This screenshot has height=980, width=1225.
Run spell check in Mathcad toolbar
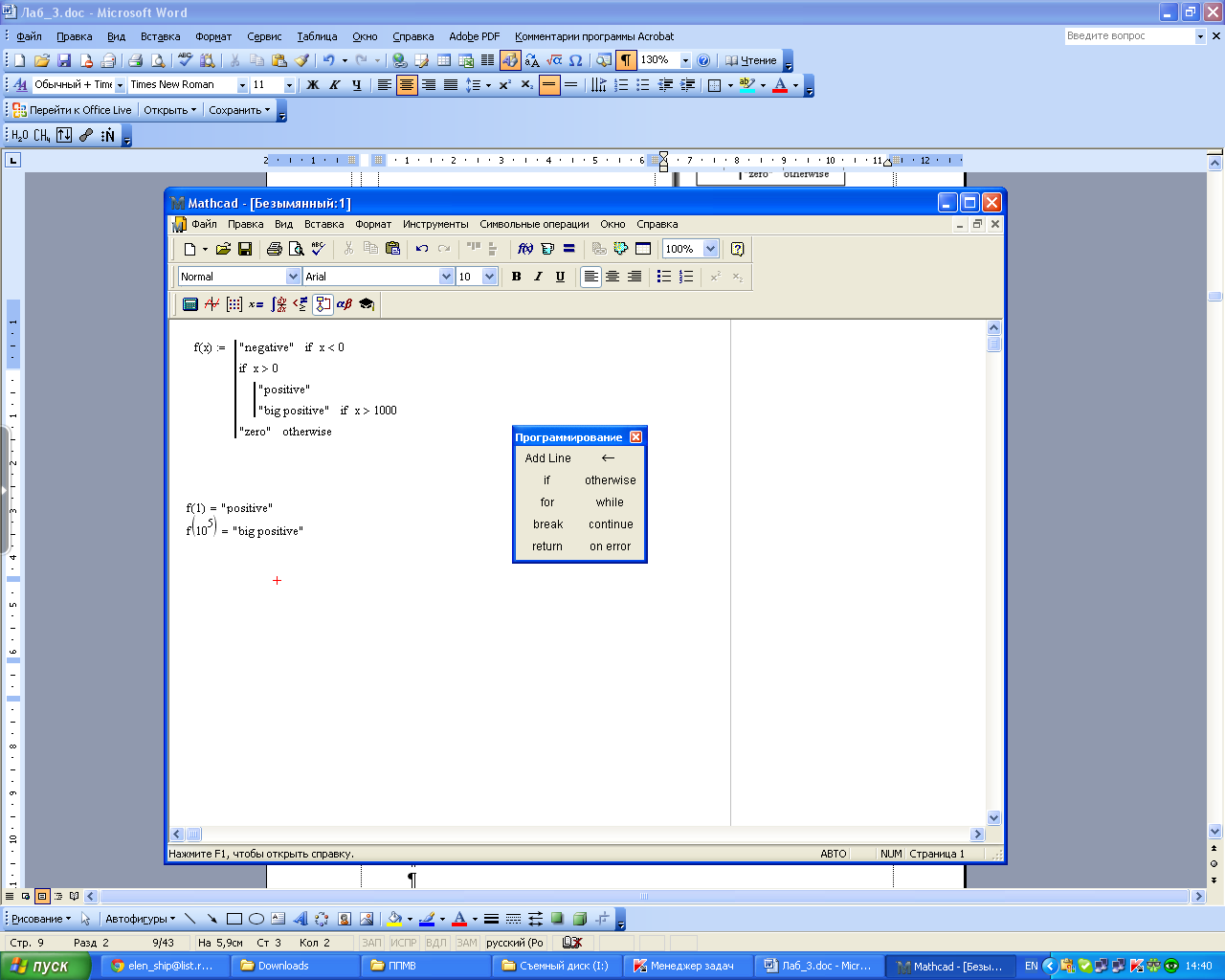coord(319,249)
